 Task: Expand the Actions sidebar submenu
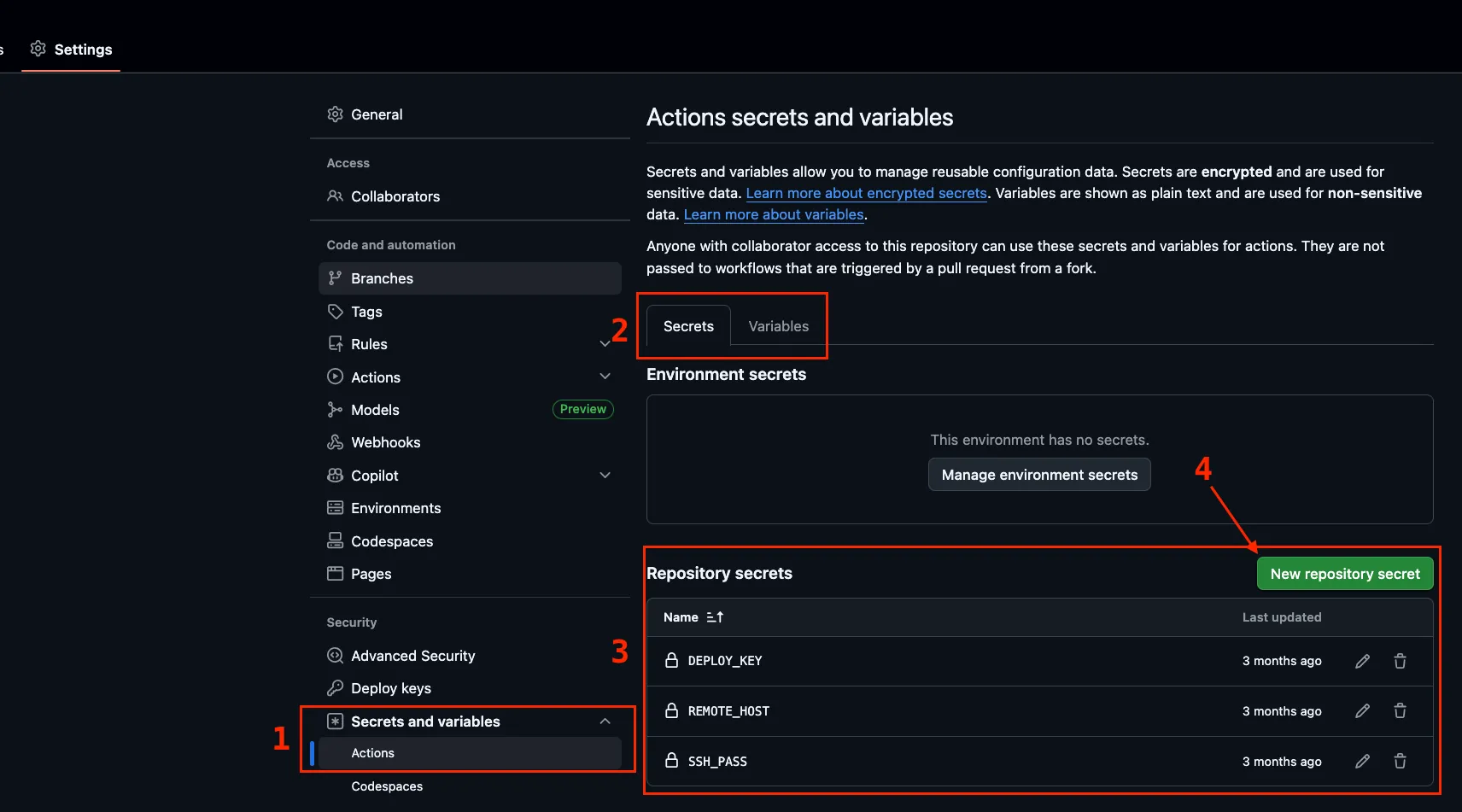click(x=605, y=377)
